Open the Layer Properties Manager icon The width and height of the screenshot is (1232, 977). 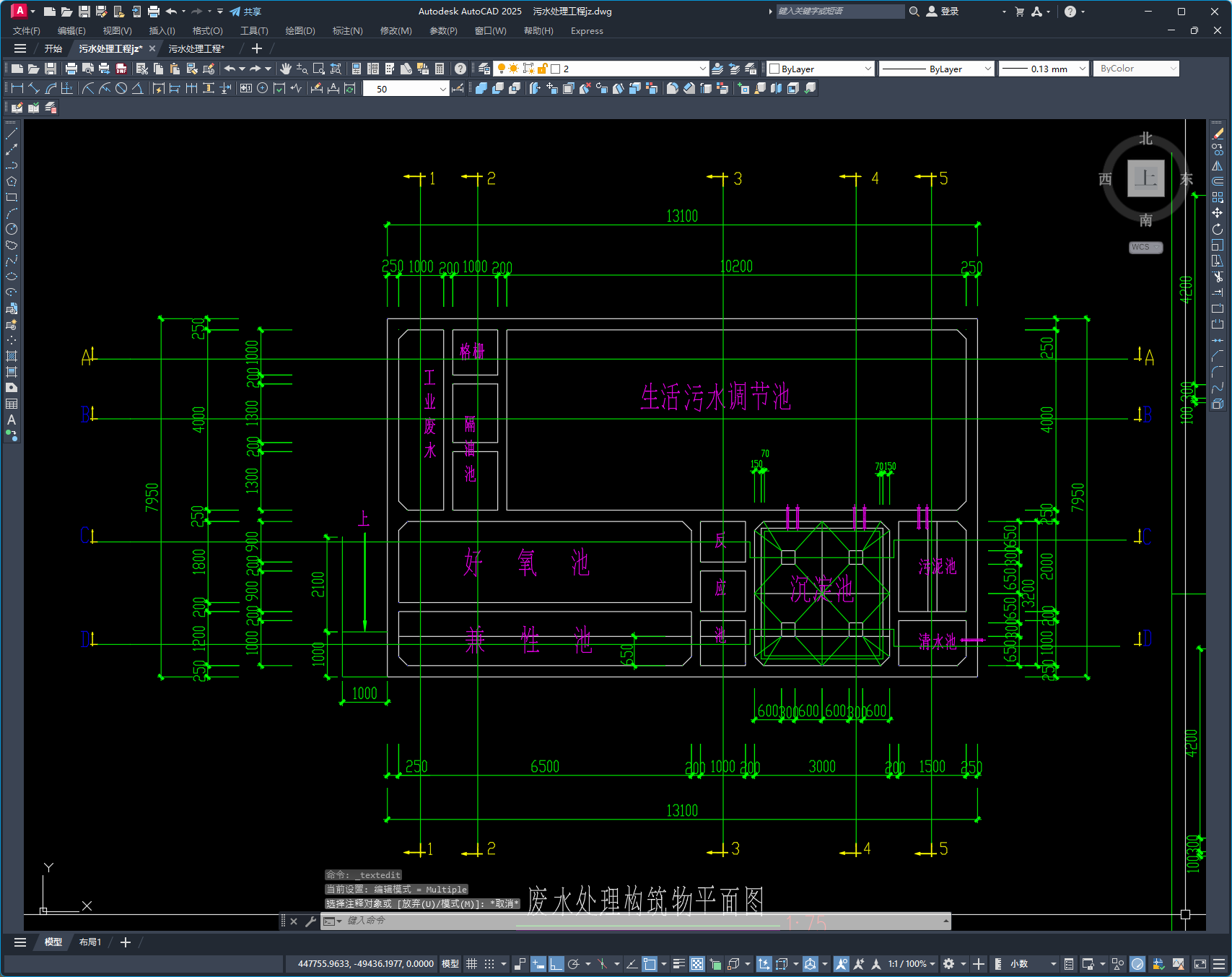click(484, 69)
